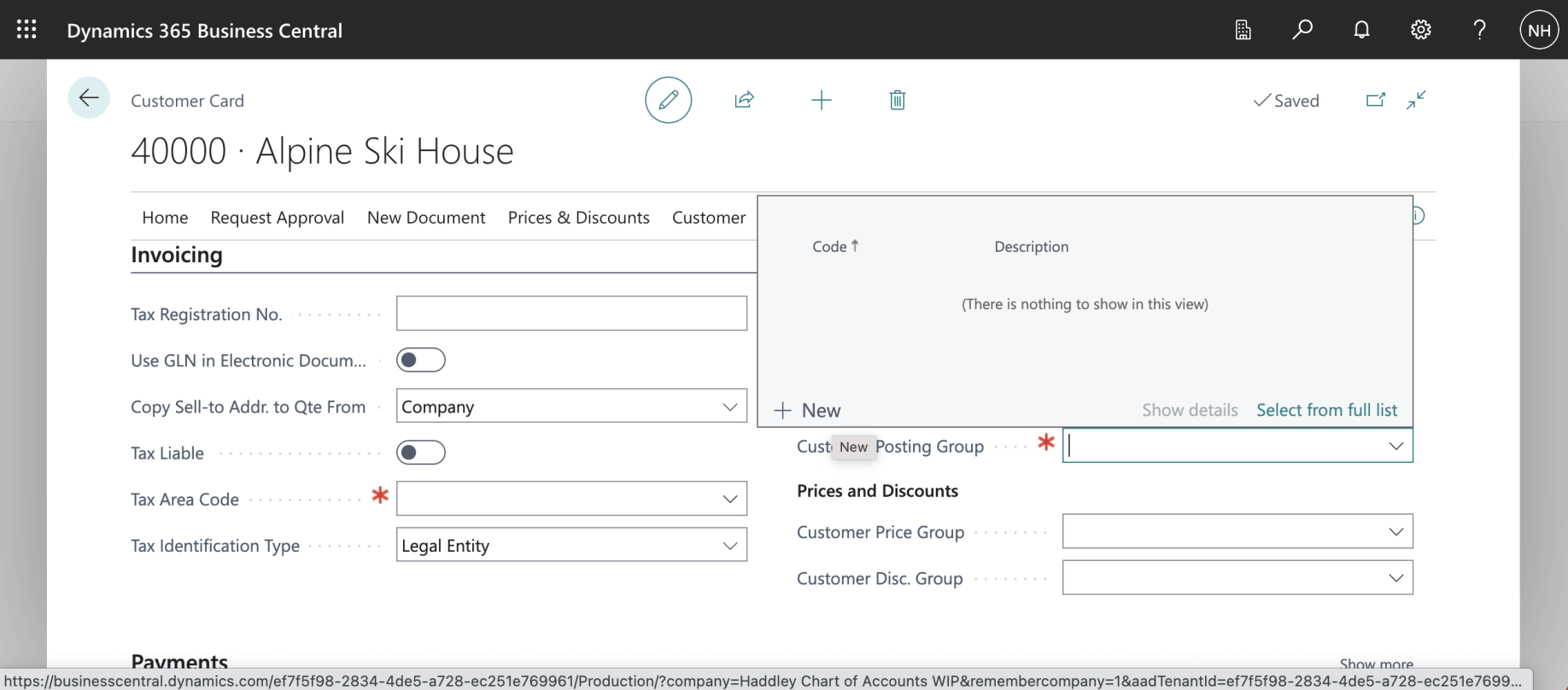Click the plus icon to create new customer
This screenshot has height=690, width=1568.
[821, 100]
